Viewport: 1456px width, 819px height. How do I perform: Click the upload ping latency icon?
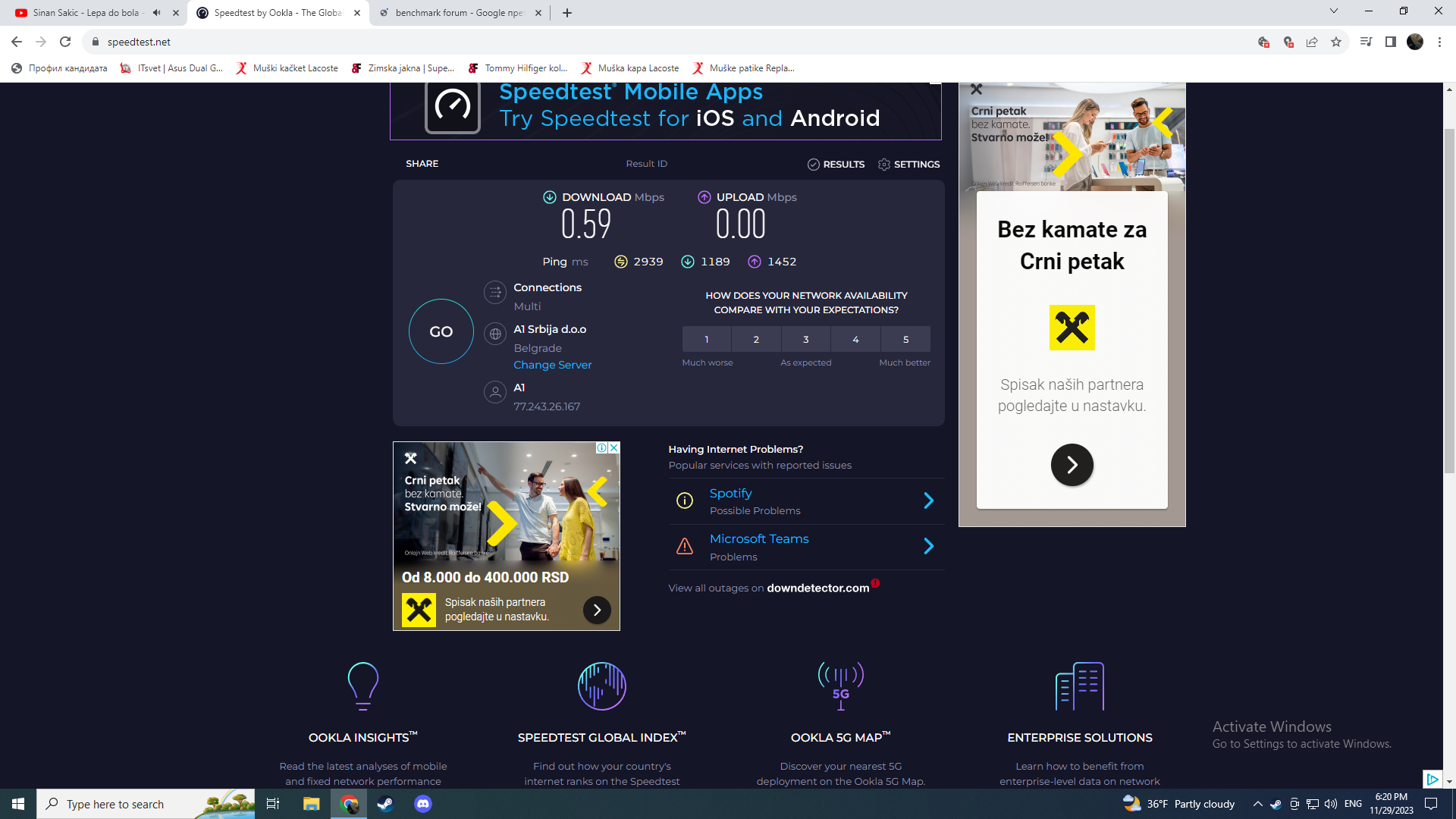coord(755,262)
